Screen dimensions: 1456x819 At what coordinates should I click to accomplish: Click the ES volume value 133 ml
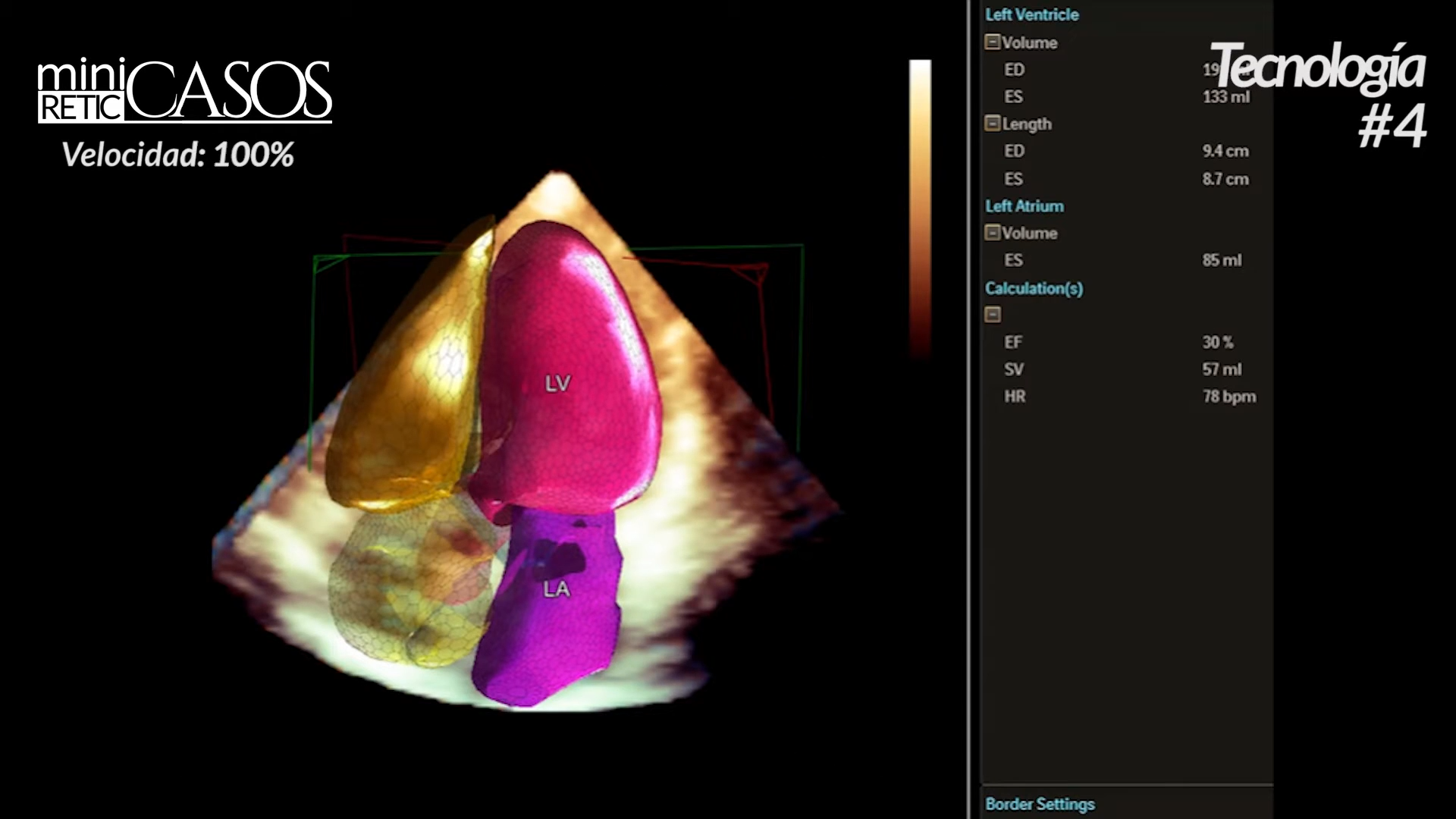(x=1225, y=96)
